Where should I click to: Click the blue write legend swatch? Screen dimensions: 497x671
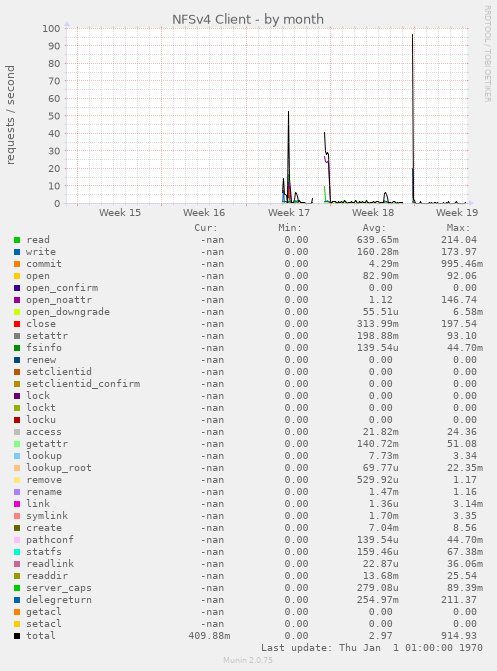click(17, 252)
